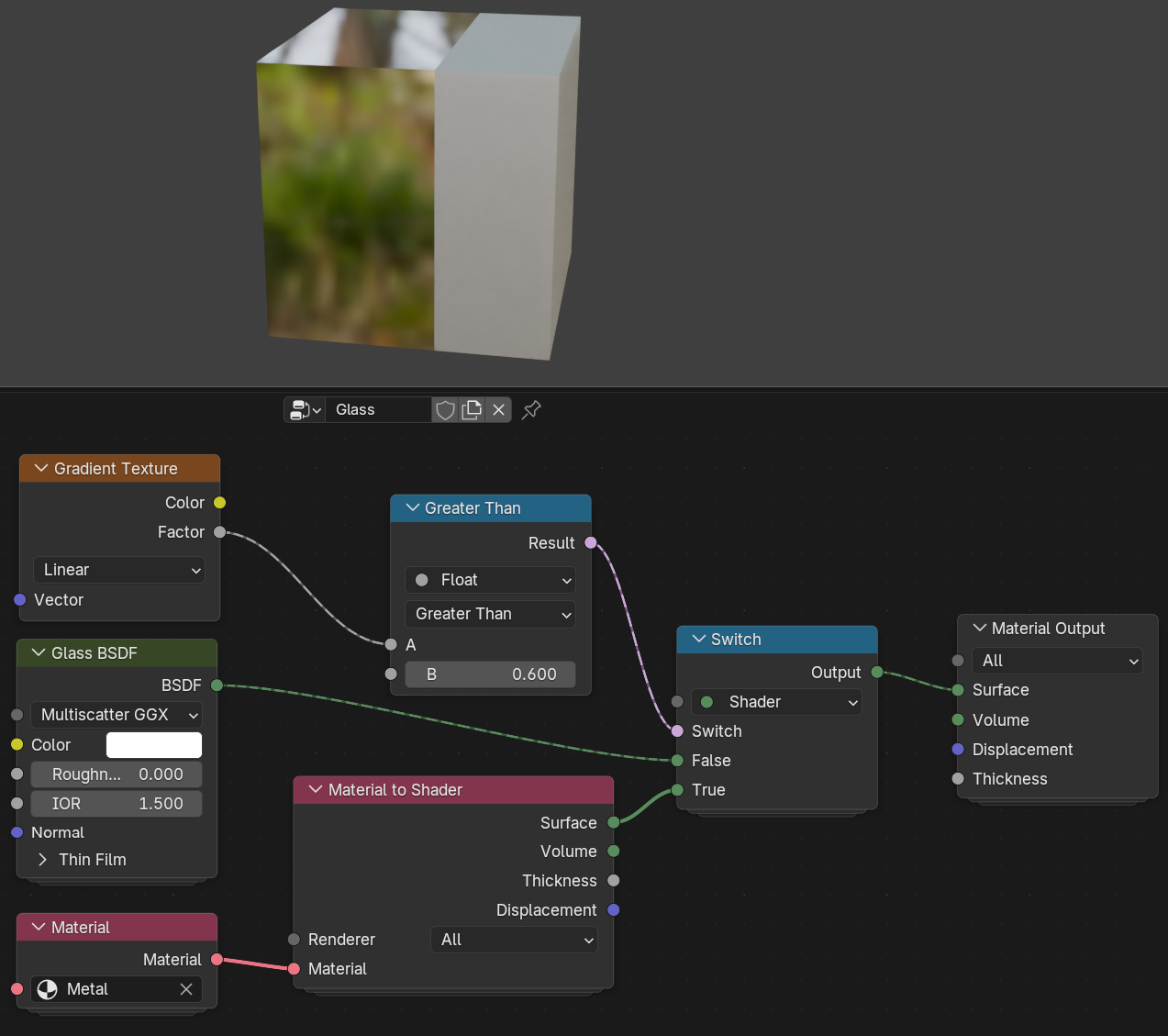Click the True input socket
The height and width of the screenshot is (1036, 1168).
click(x=677, y=789)
